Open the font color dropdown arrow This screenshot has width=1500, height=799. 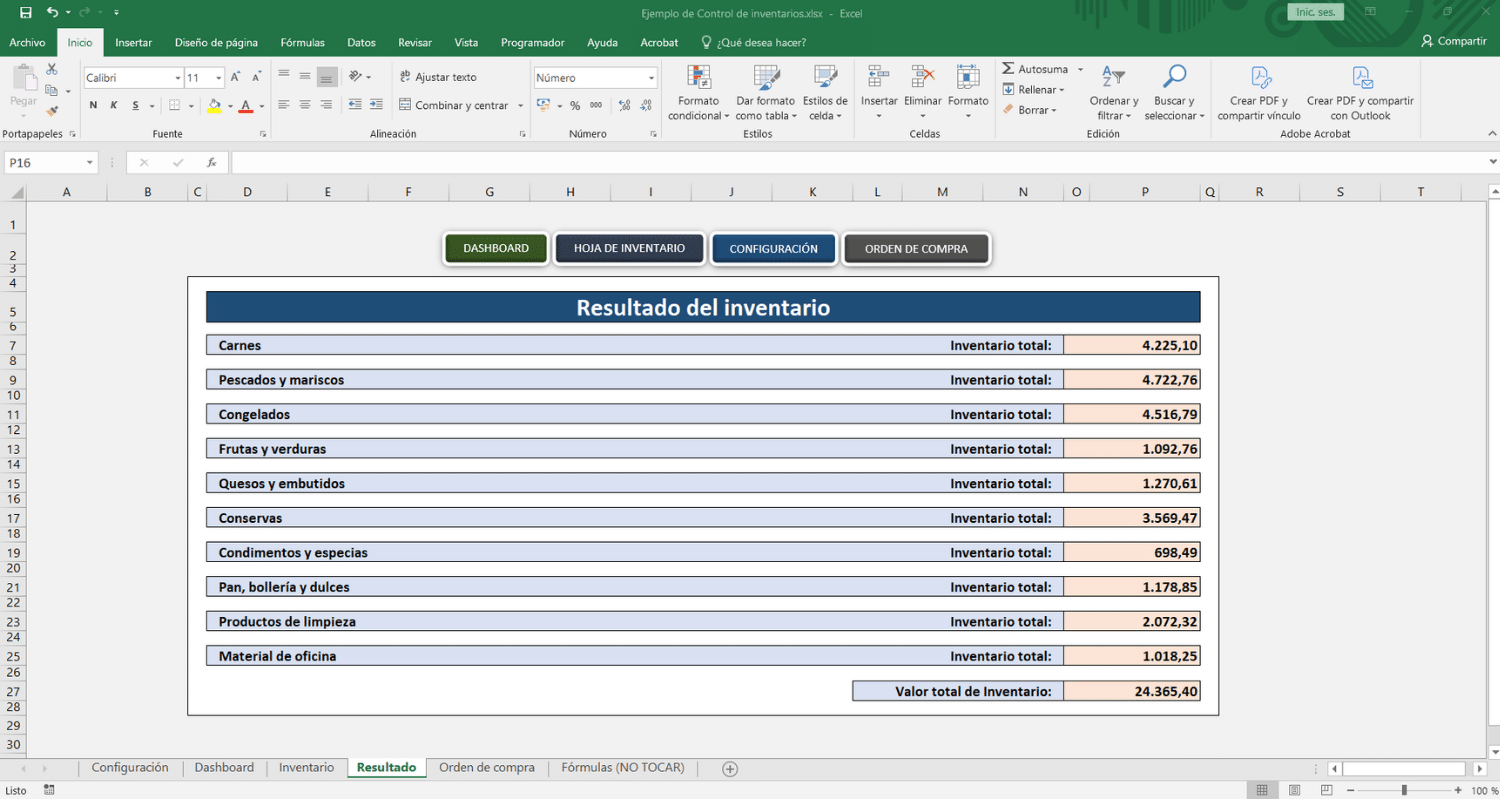point(262,106)
